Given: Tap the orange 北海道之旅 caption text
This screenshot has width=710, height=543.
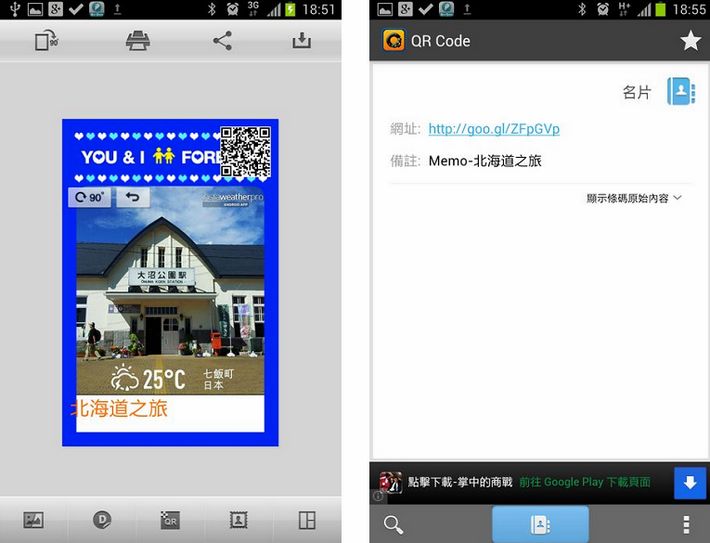Looking at the screenshot, I should pyautogui.click(x=120, y=408).
